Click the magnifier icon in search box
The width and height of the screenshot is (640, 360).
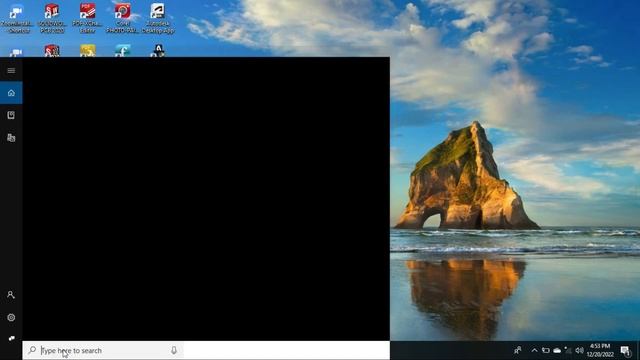32,350
